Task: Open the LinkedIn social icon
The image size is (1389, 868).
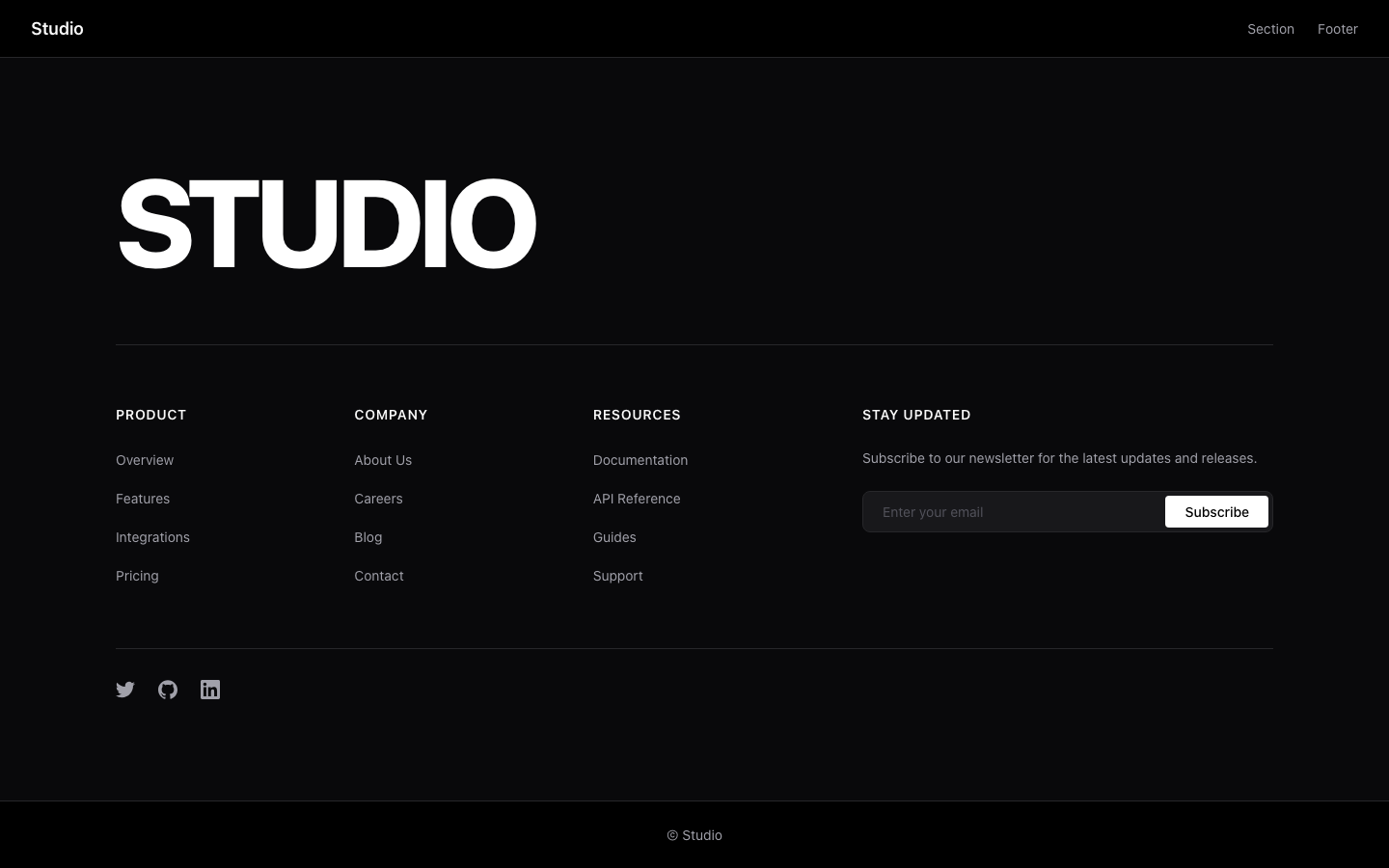Action: (x=210, y=690)
